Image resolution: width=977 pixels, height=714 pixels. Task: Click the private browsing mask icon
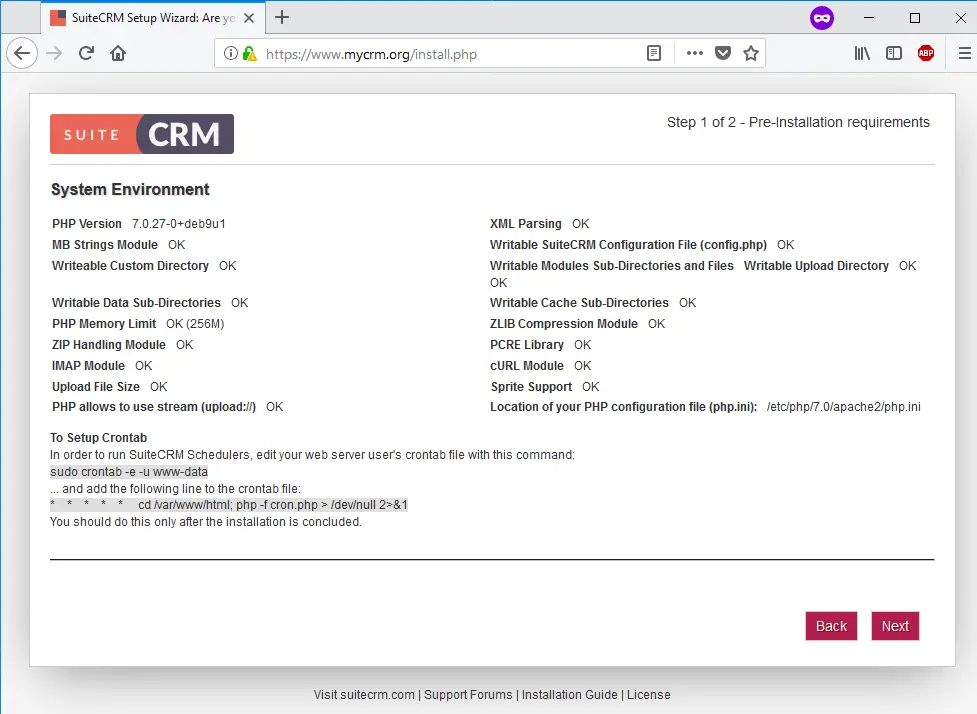[822, 18]
